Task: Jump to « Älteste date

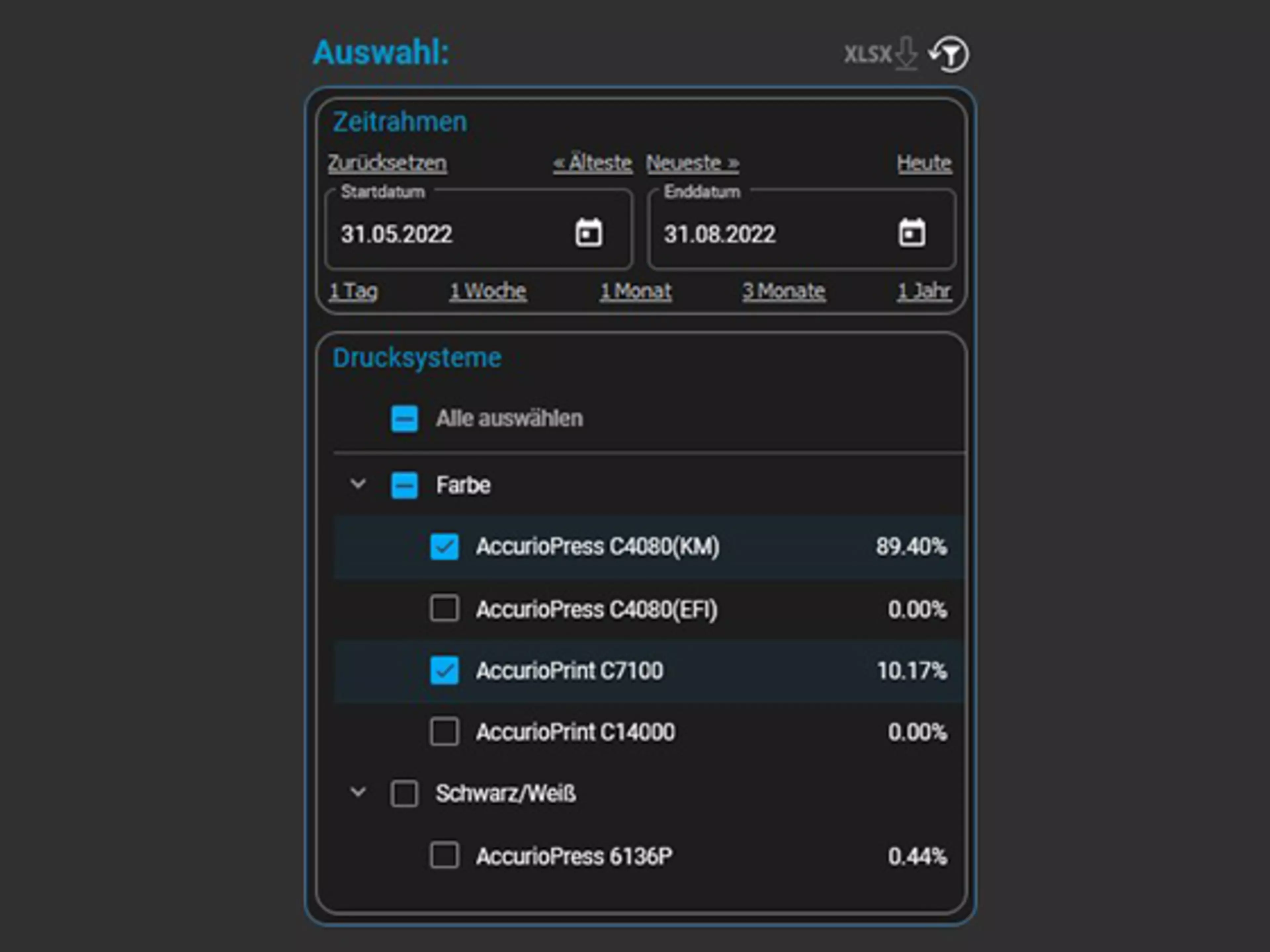Action: point(593,163)
